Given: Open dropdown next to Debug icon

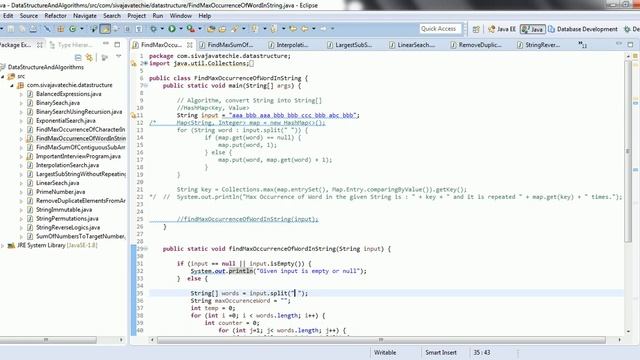Looking at the screenshot, I should (x=162, y=29).
